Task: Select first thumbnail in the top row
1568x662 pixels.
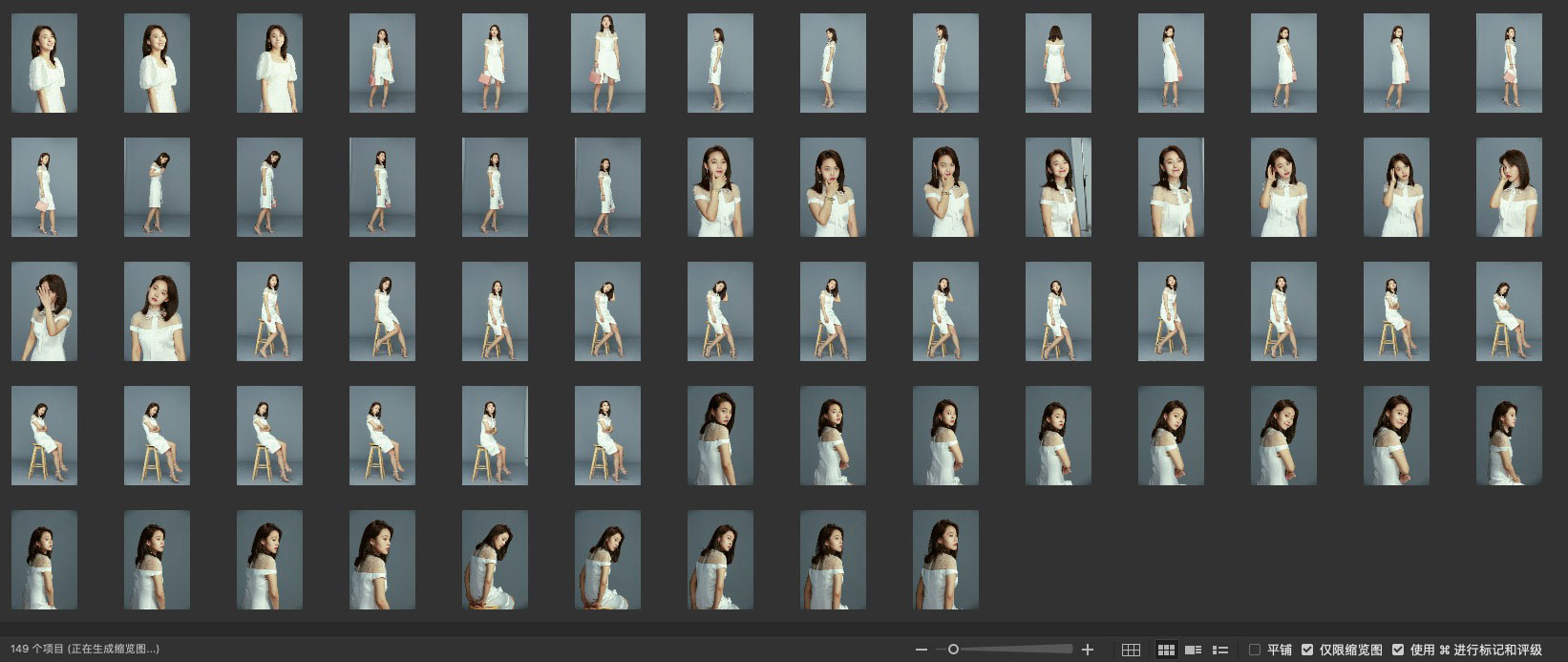Action: point(44,63)
